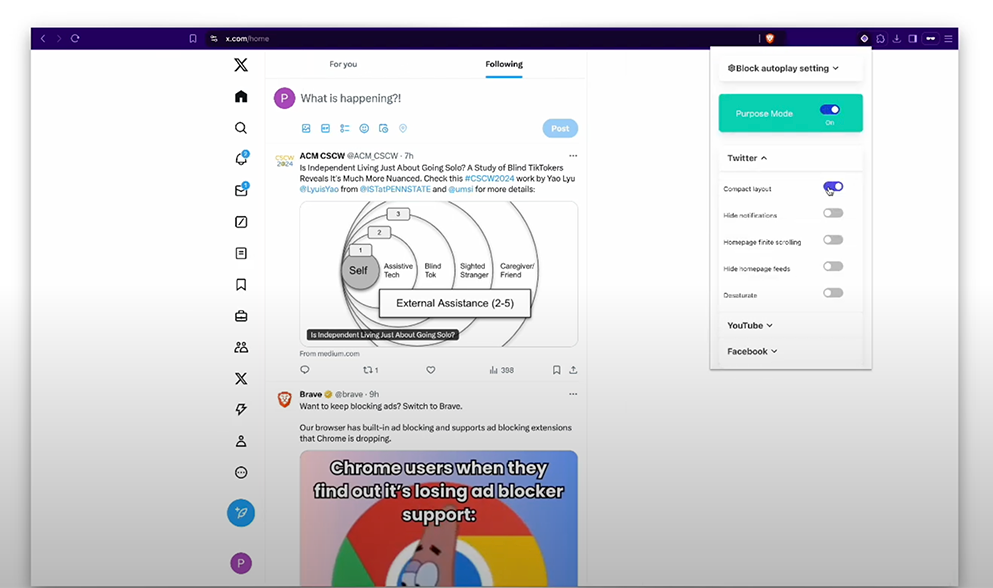993x588 pixels.
Task: Expand the YouTube settings section
Action: [x=750, y=325]
